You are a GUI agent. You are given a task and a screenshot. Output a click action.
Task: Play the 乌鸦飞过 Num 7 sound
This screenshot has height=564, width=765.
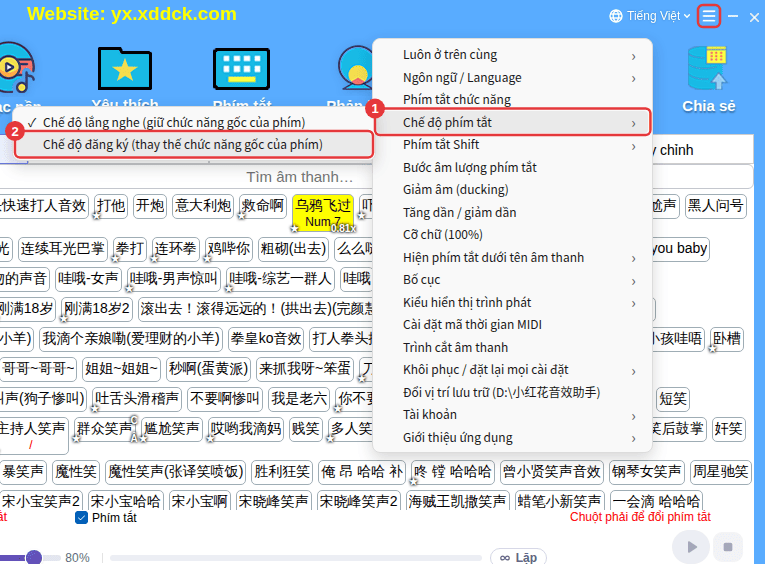[323, 213]
